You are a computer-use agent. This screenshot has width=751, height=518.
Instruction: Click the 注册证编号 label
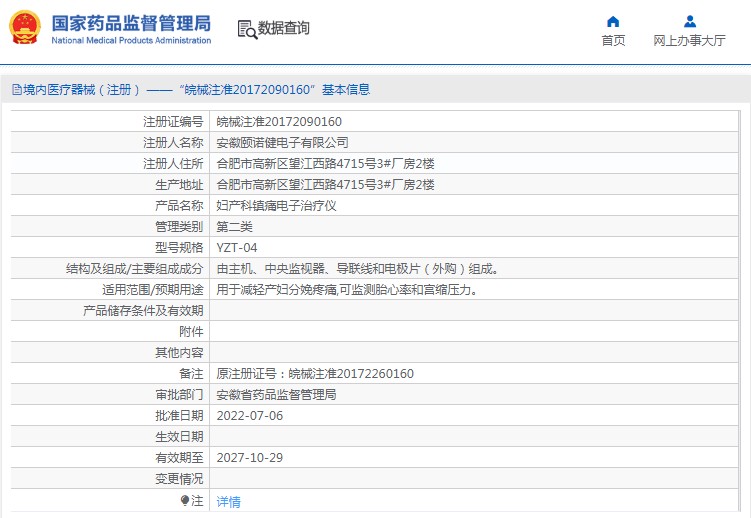tap(173, 122)
